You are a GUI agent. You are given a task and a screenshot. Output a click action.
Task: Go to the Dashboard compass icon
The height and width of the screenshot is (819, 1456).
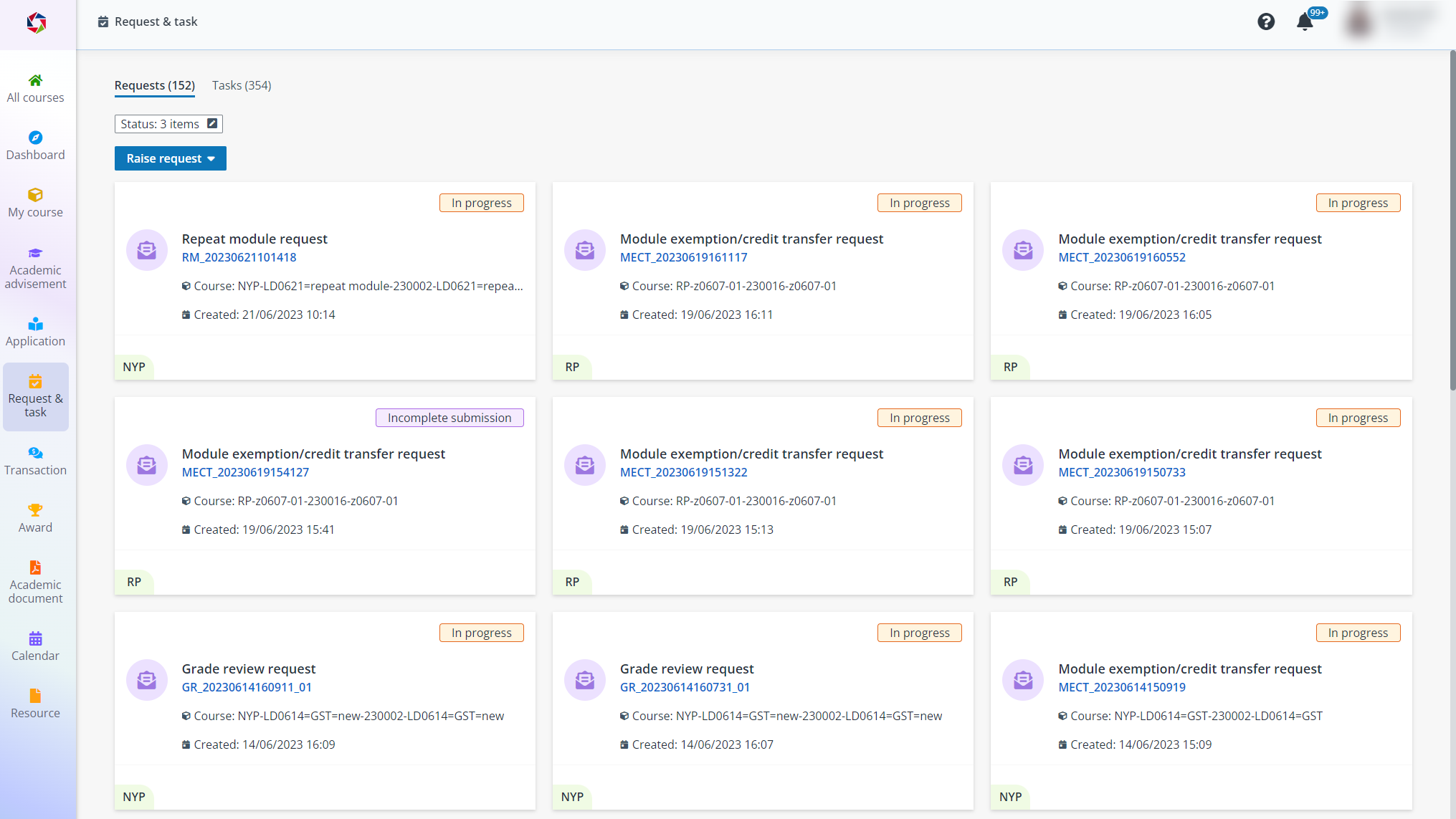pos(35,138)
